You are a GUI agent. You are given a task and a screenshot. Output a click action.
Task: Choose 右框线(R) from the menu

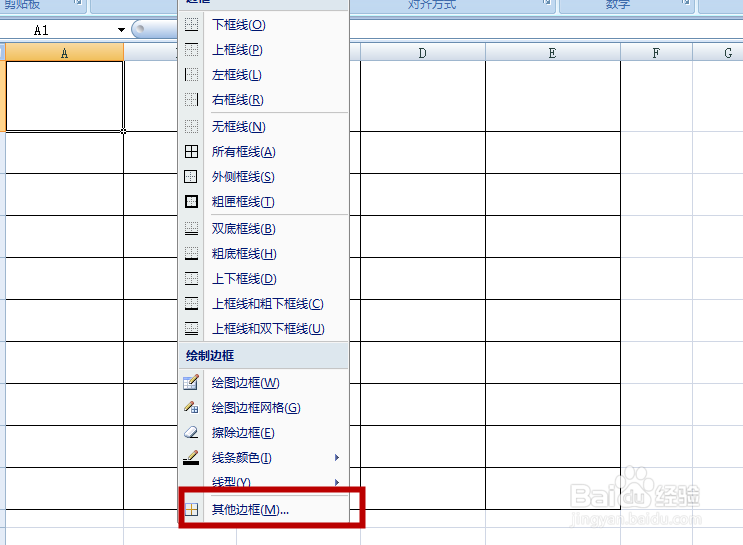[263, 100]
